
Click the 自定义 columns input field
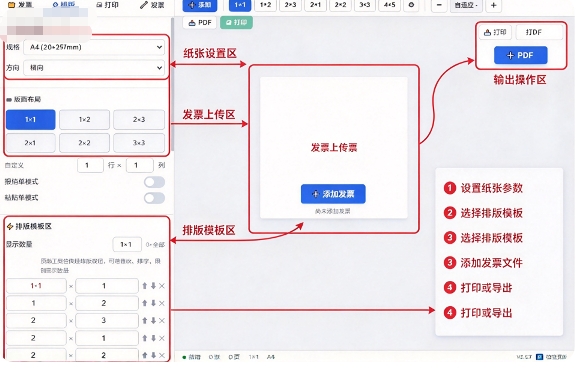140,165
